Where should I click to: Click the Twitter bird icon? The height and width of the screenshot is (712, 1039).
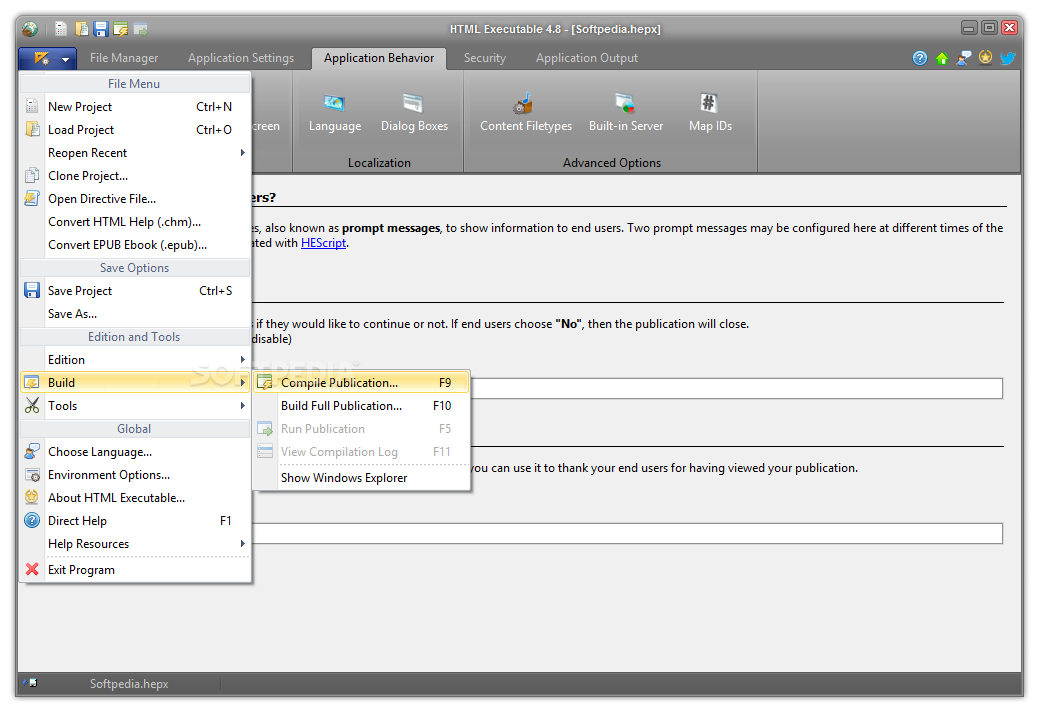[x=1007, y=58]
